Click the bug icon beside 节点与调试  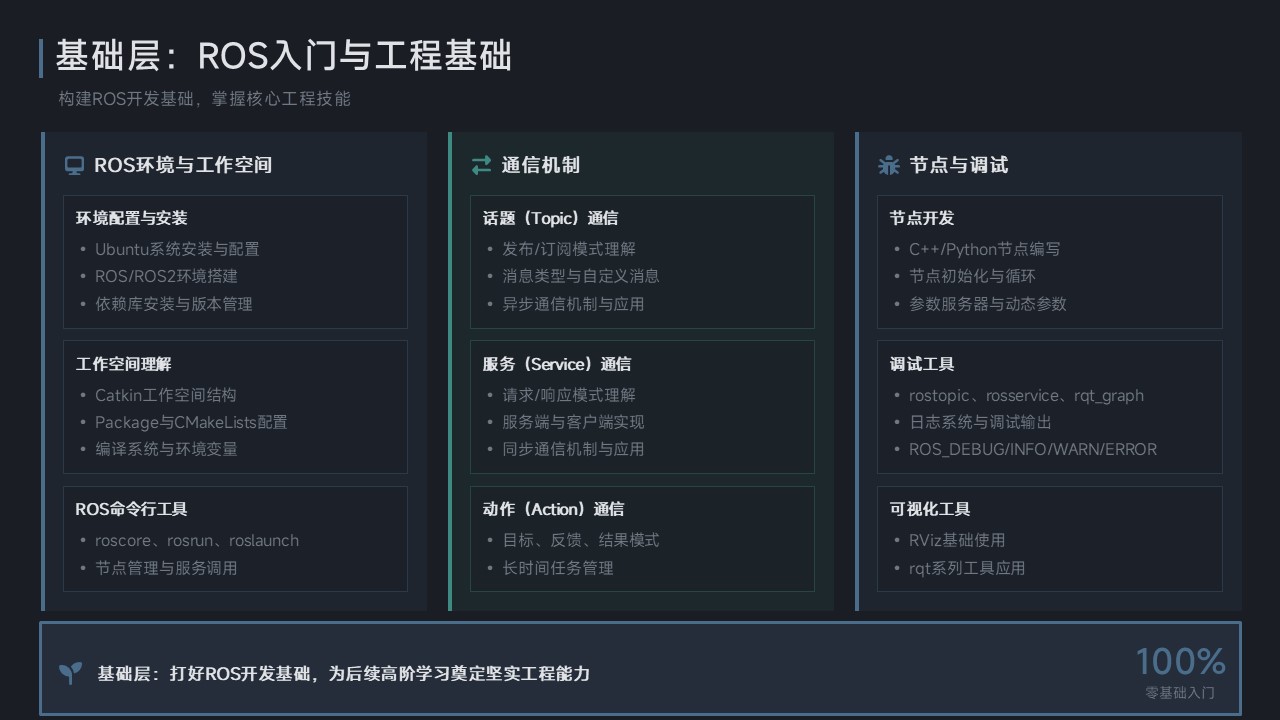[x=888, y=166]
